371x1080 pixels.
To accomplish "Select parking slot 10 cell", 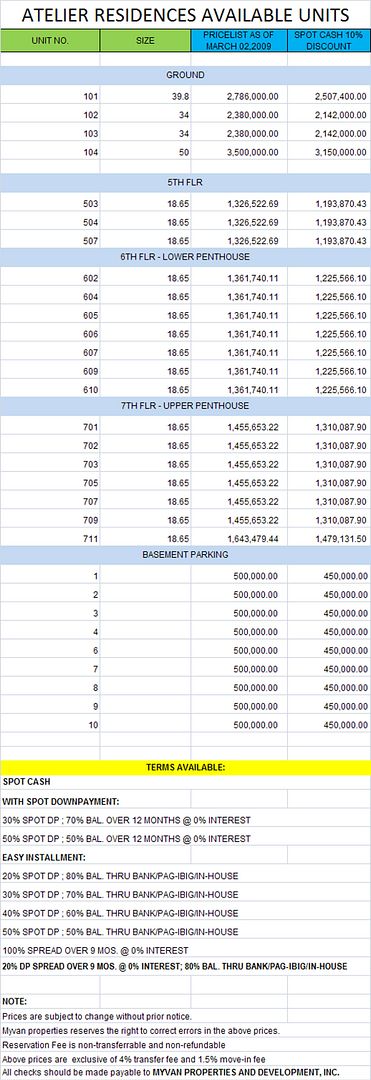I will click(x=50, y=725).
